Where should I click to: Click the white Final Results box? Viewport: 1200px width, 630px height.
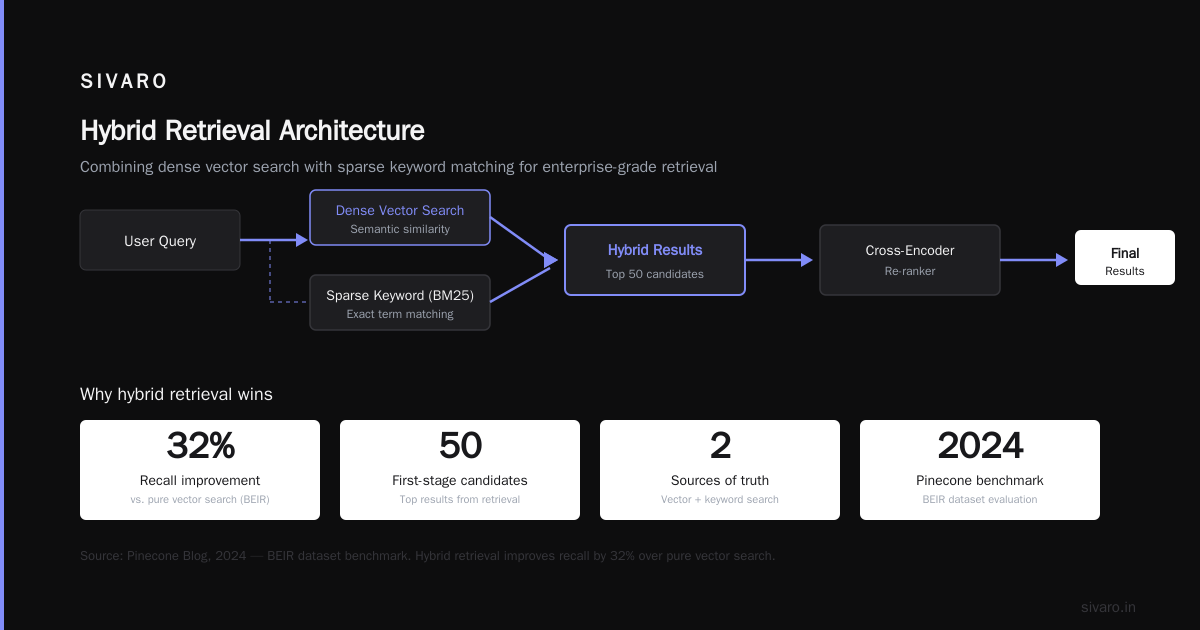pyautogui.click(x=1125, y=258)
